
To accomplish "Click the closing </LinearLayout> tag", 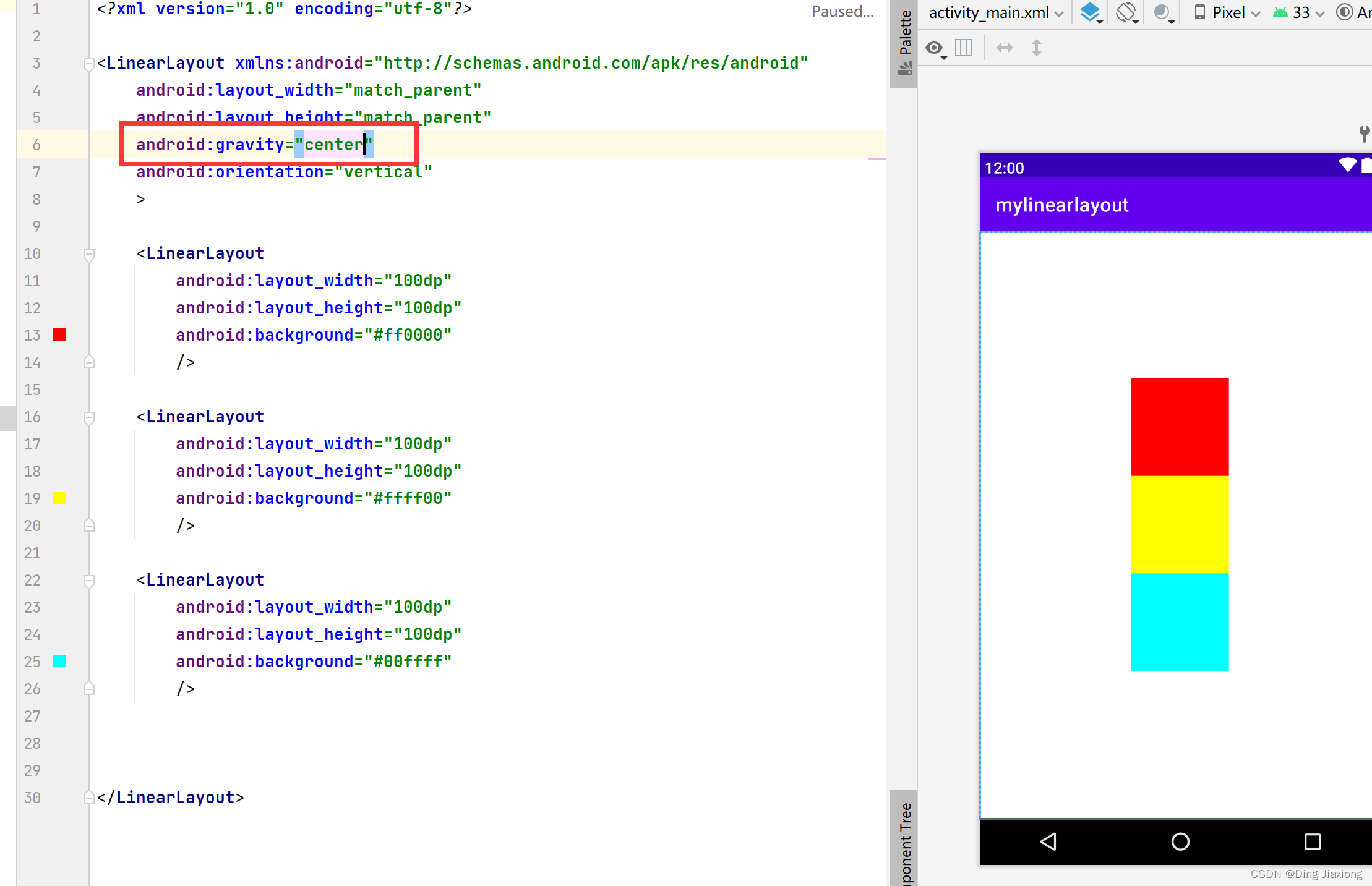I will (171, 798).
